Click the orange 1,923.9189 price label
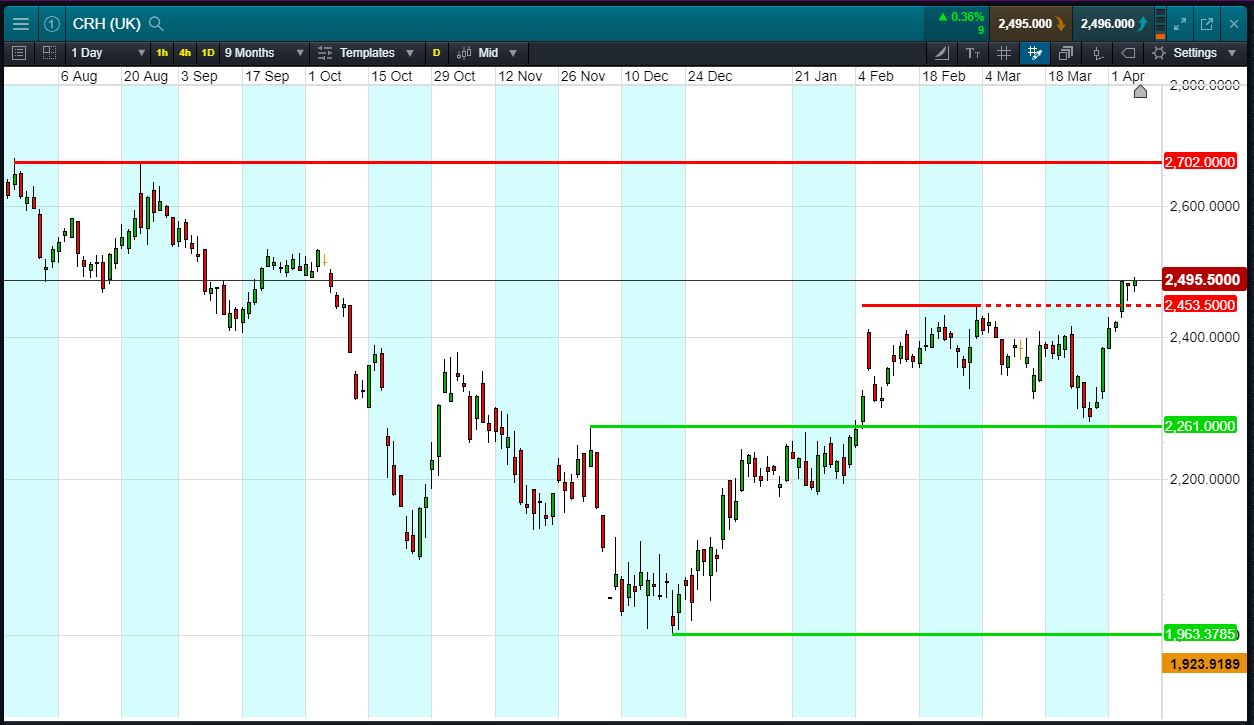 pyautogui.click(x=1202, y=664)
